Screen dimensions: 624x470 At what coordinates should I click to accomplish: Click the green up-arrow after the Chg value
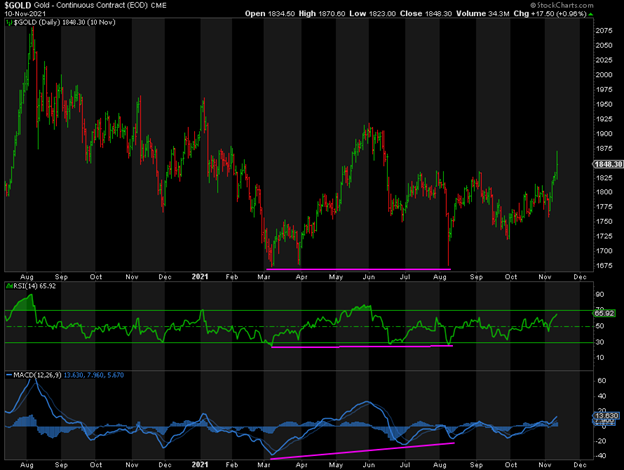591,14
